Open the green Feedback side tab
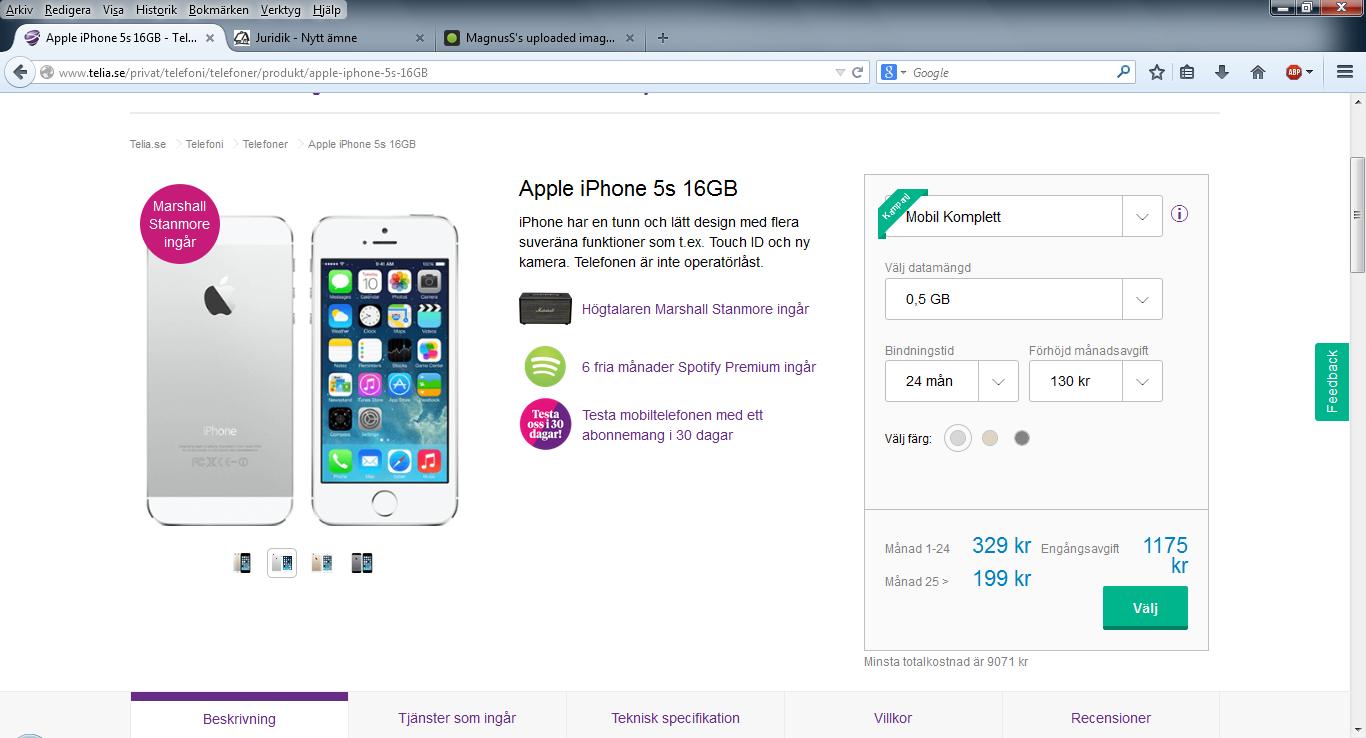The height and width of the screenshot is (738, 1366). 1332,381
